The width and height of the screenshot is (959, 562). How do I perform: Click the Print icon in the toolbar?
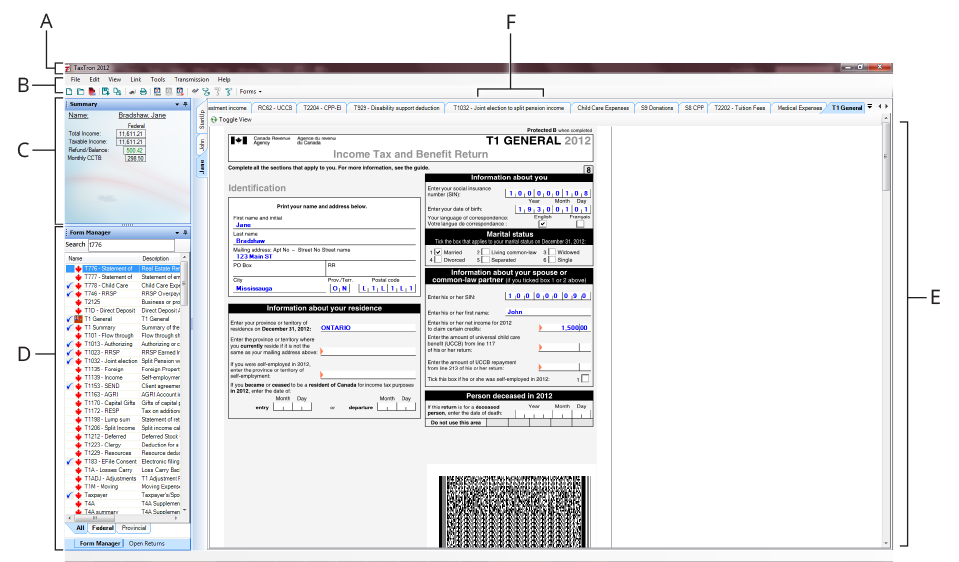(143, 91)
